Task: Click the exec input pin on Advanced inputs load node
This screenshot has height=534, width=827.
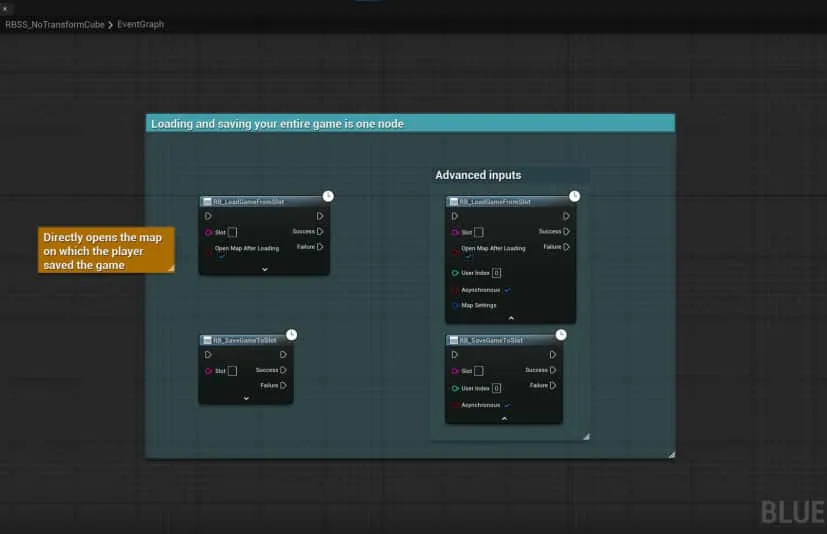Action: pyautogui.click(x=455, y=216)
